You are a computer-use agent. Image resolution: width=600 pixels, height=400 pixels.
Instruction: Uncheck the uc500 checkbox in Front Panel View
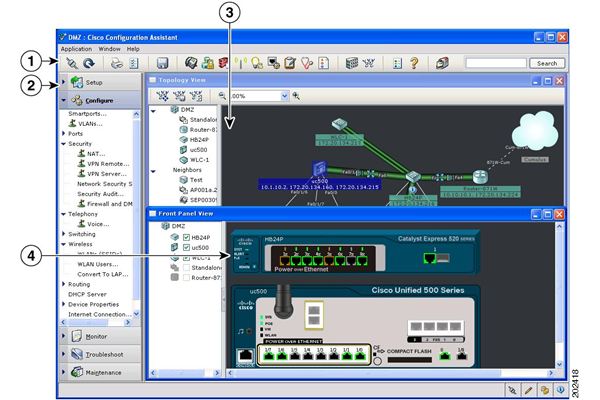(x=186, y=247)
